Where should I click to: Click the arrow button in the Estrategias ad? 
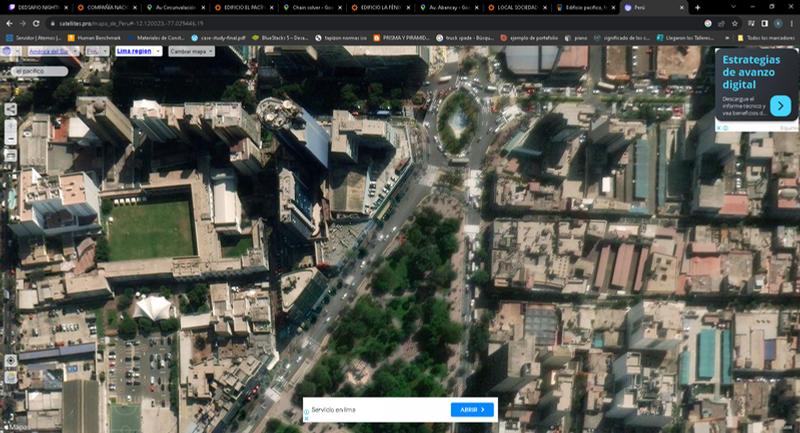pos(780,106)
